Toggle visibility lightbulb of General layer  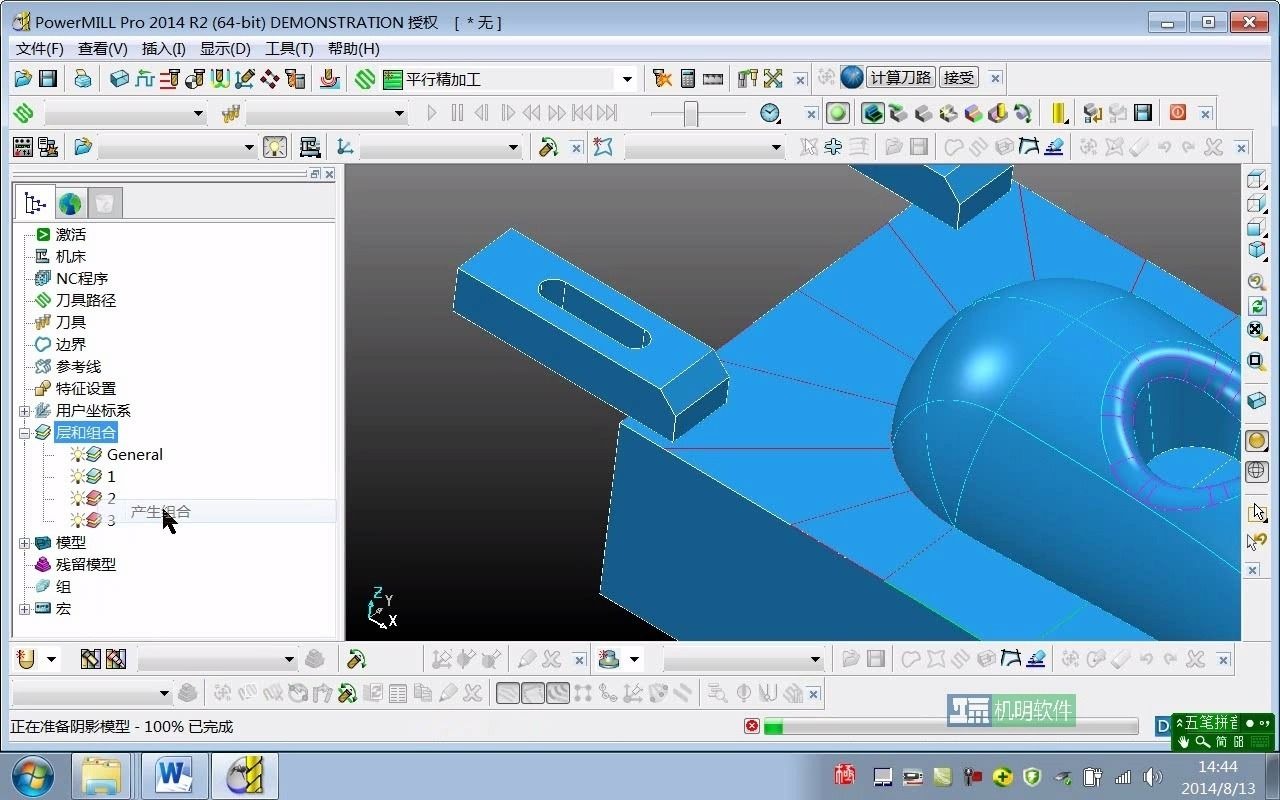pos(78,454)
